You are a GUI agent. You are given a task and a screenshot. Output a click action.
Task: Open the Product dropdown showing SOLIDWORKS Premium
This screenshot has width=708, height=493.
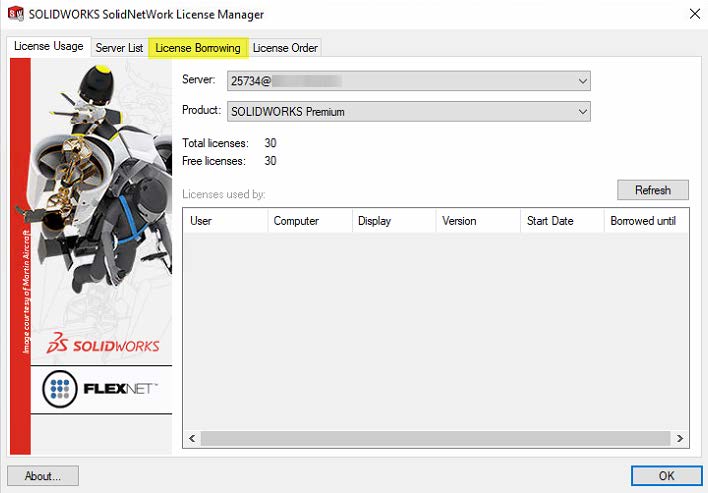409,112
